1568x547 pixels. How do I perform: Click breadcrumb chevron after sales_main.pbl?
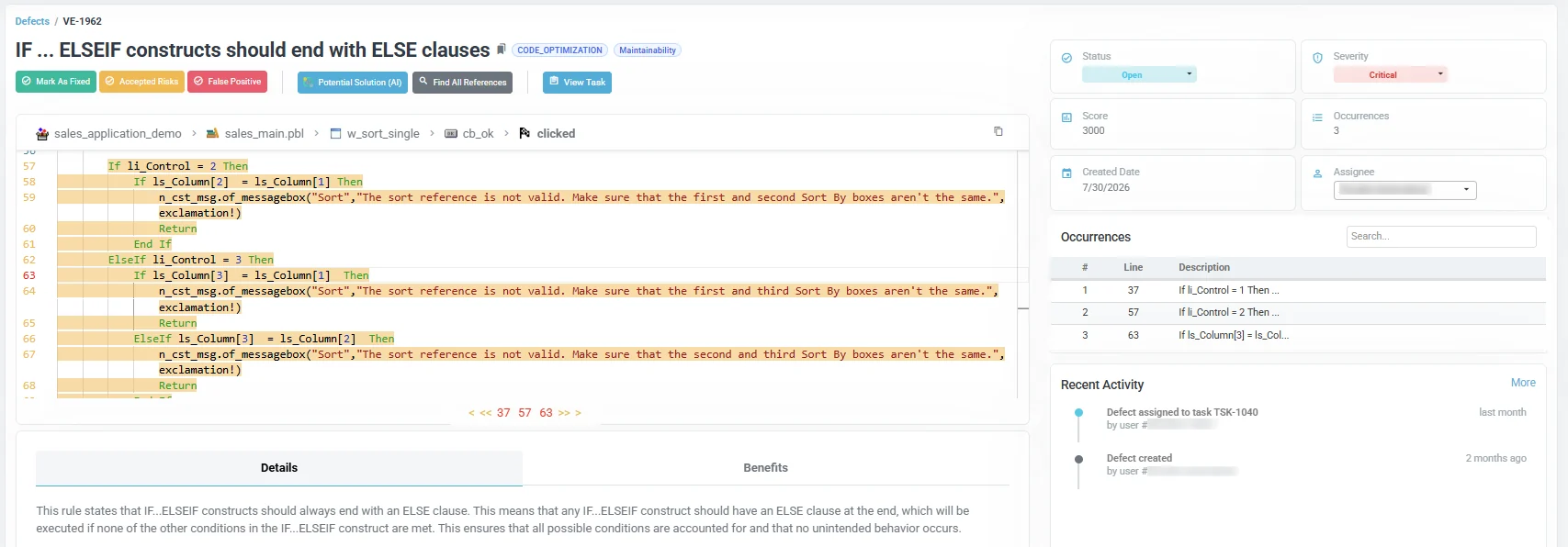click(x=316, y=134)
